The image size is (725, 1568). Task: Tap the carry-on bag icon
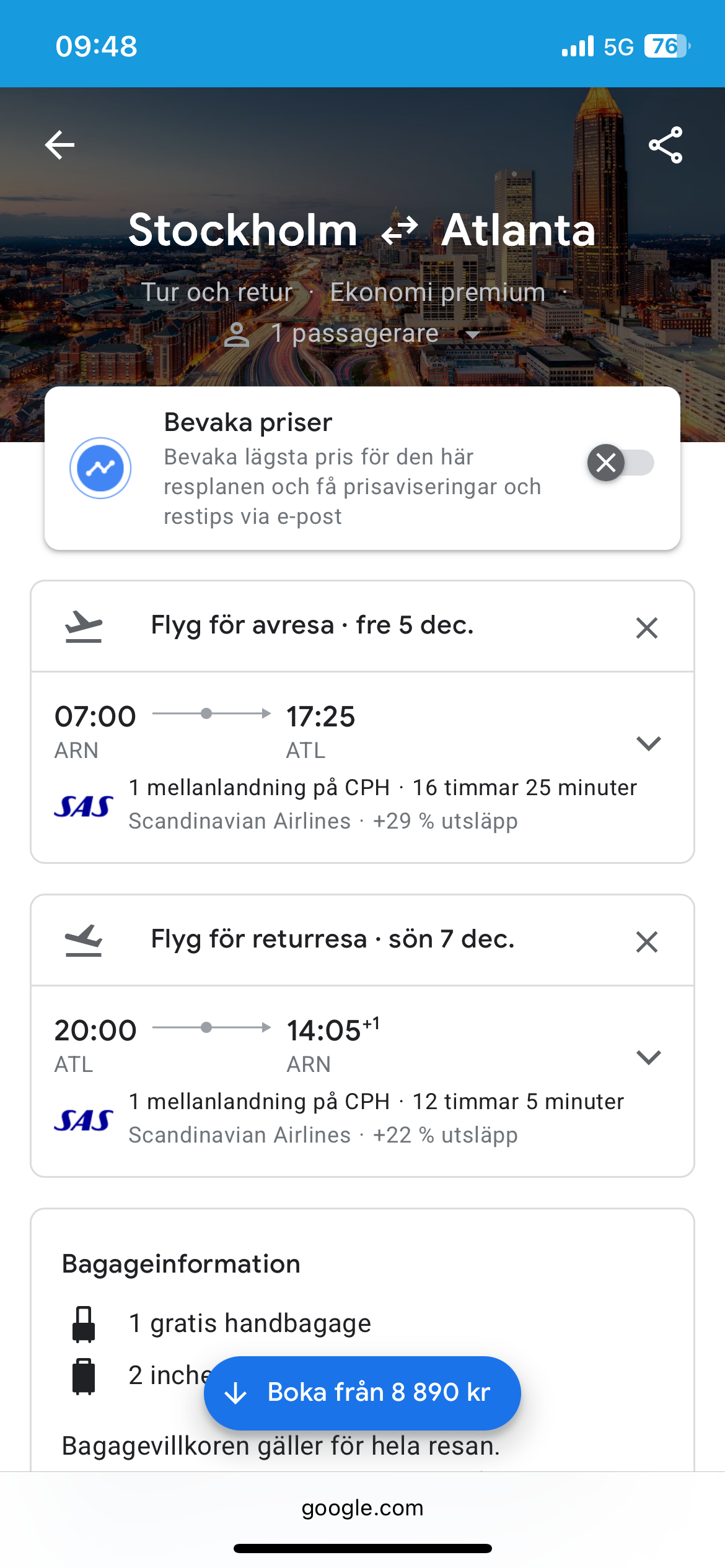[x=84, y=1324]
